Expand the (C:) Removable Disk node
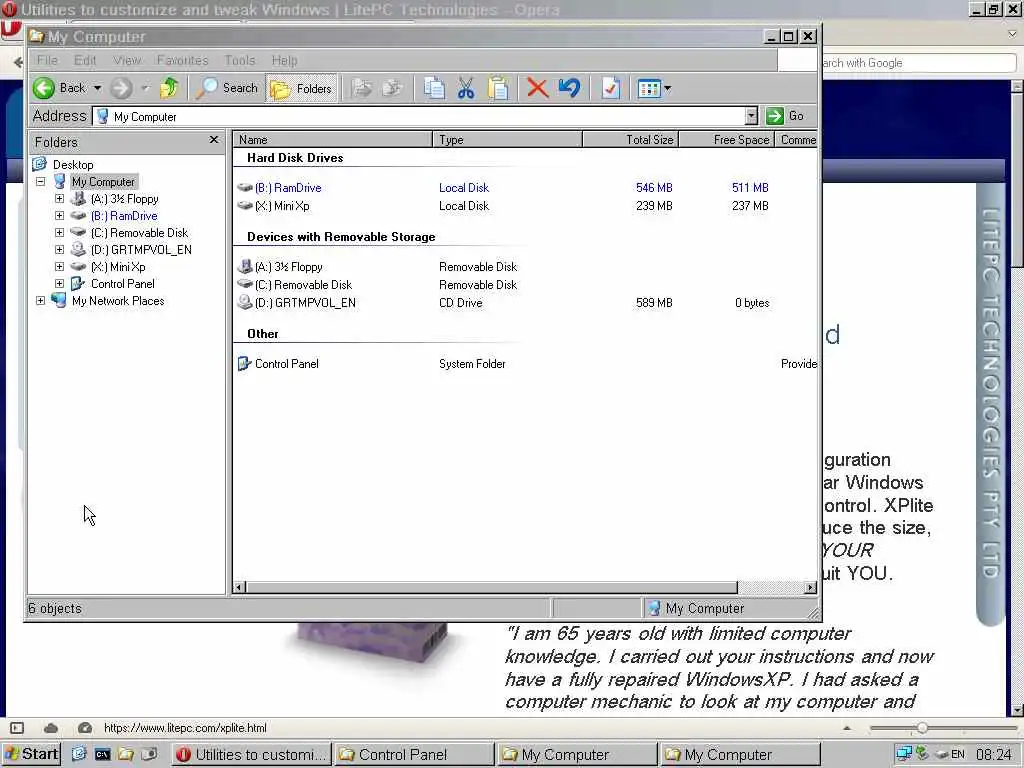The height and width of the screenshot is (768, 1024). point(59,232)
